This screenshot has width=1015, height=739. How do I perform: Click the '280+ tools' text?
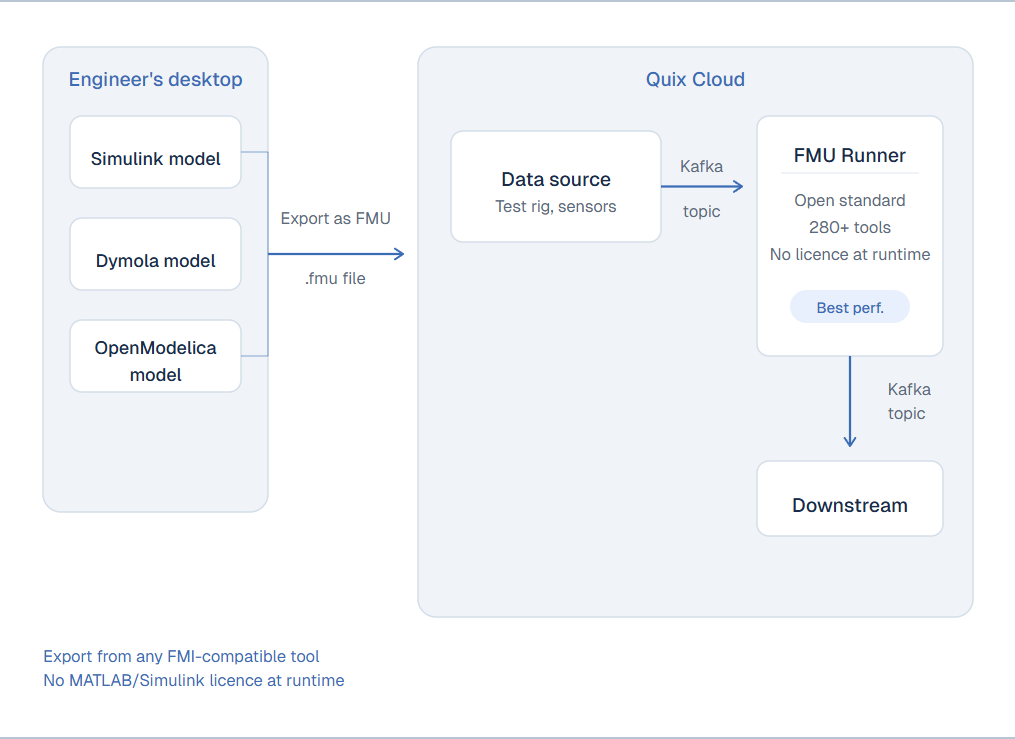click(x=850, y=228)
